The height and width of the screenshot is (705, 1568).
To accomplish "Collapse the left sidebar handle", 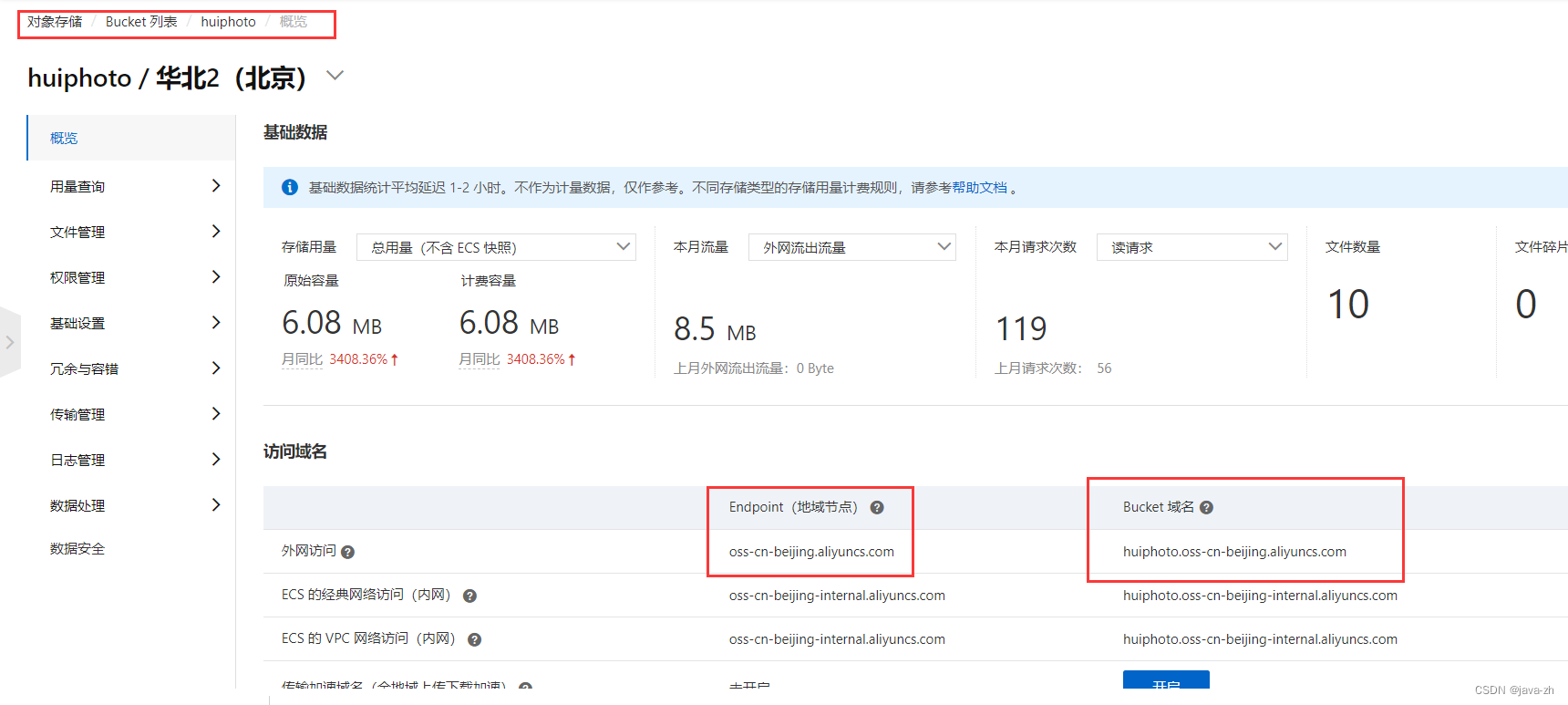I will click(x=10, y=342).
